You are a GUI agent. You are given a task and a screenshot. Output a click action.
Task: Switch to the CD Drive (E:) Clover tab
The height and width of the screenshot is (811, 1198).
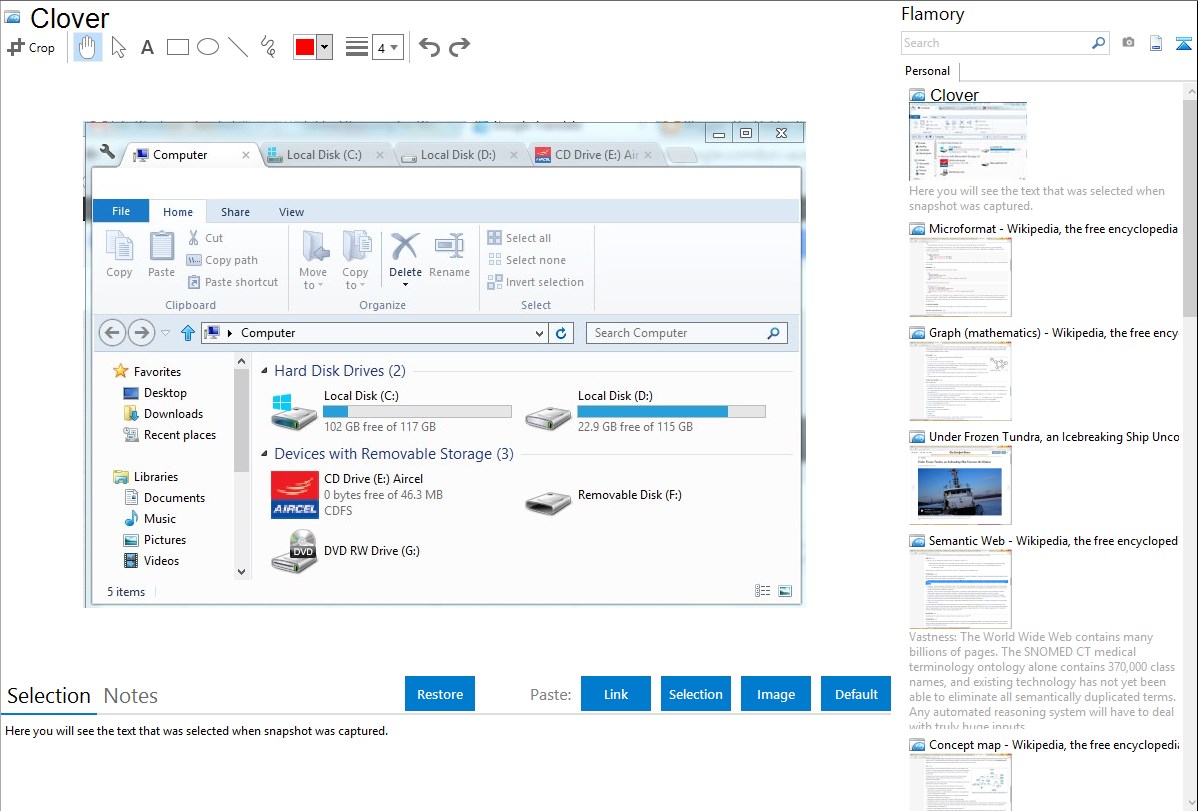coord(596,154)
